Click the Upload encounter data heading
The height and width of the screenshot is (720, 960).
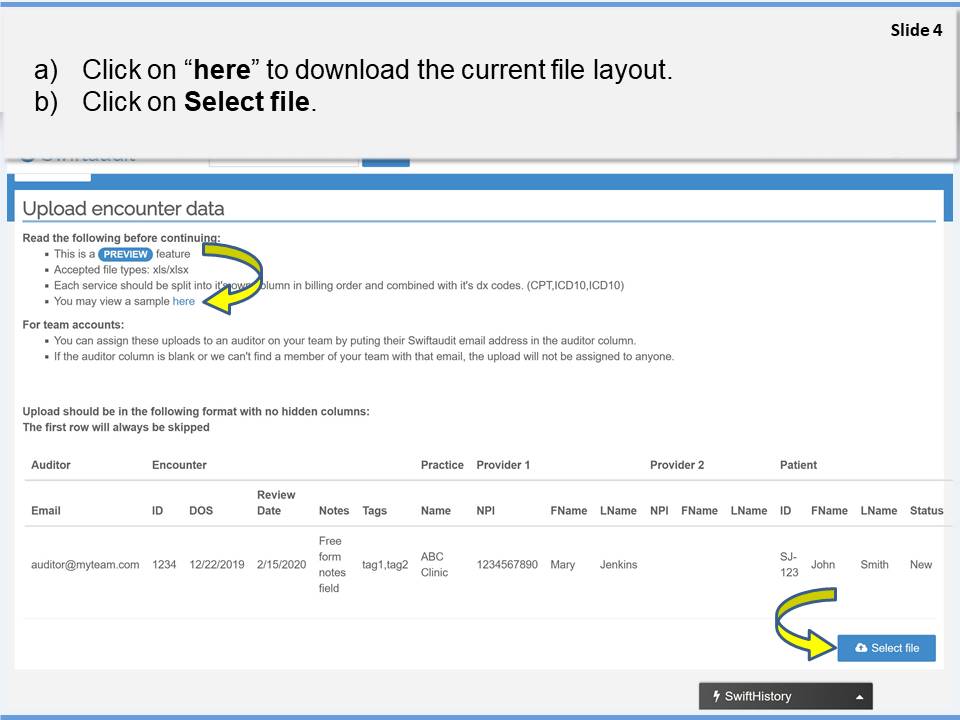(x=123, y=209)
